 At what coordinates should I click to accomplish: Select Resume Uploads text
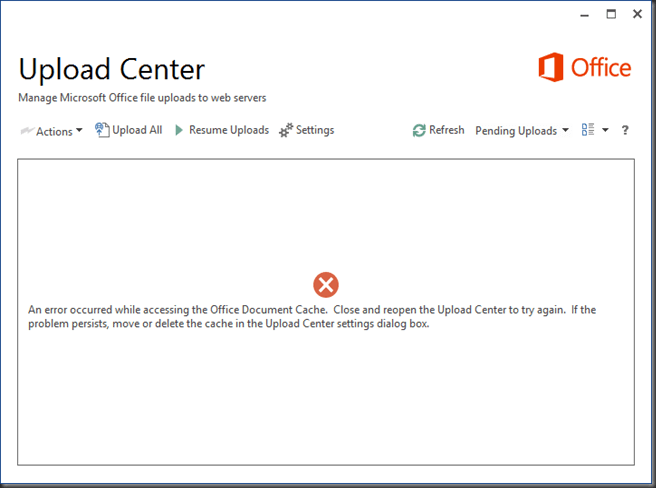point(229,130)
